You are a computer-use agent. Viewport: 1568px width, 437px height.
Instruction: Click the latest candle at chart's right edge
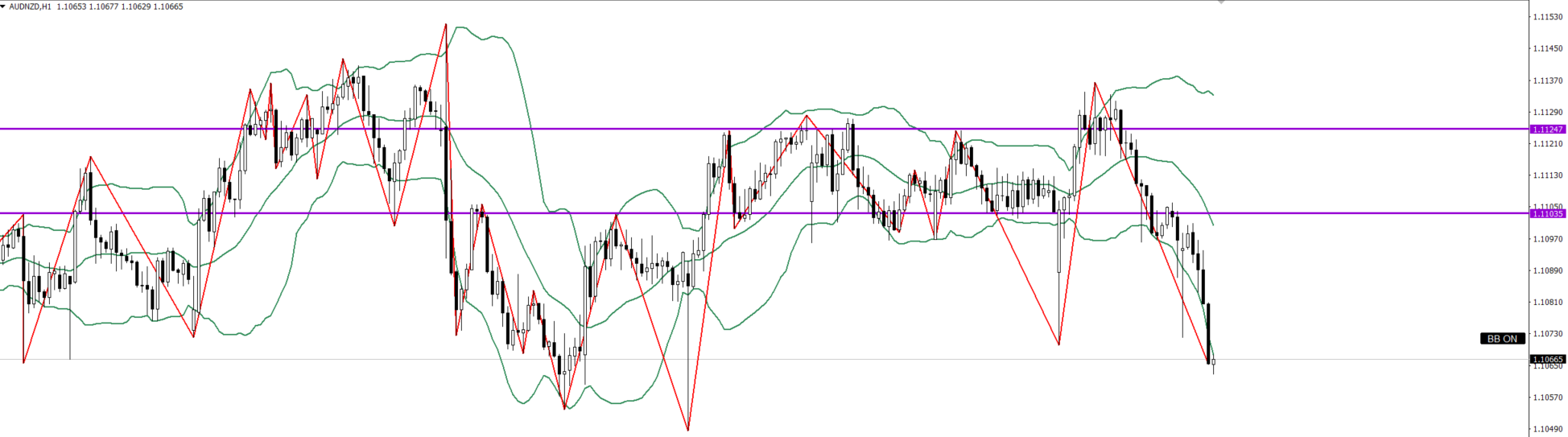pyautogui.click(x=1213, y=363)
